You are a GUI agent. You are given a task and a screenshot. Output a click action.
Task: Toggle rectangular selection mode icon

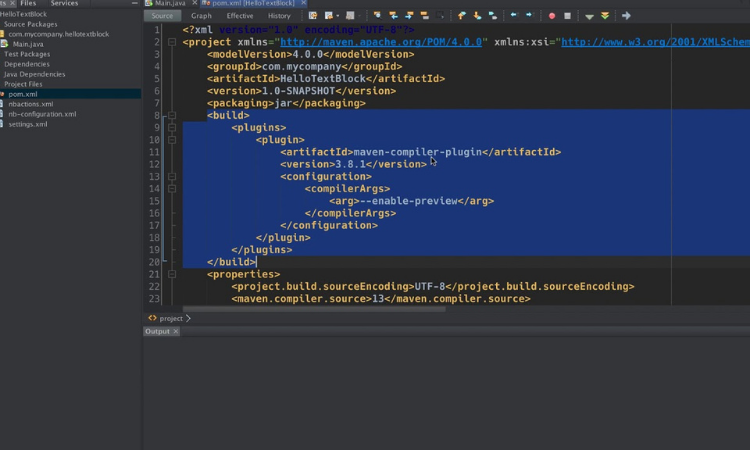pos(440,16)
